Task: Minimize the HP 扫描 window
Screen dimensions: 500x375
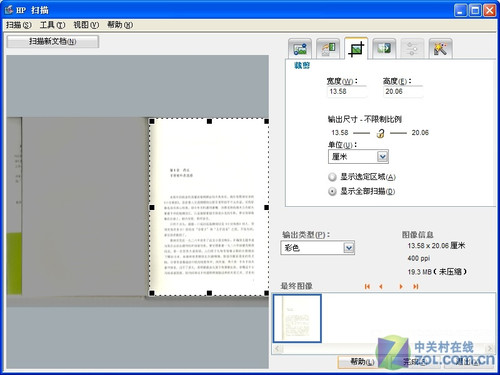Action: [460, 10]
